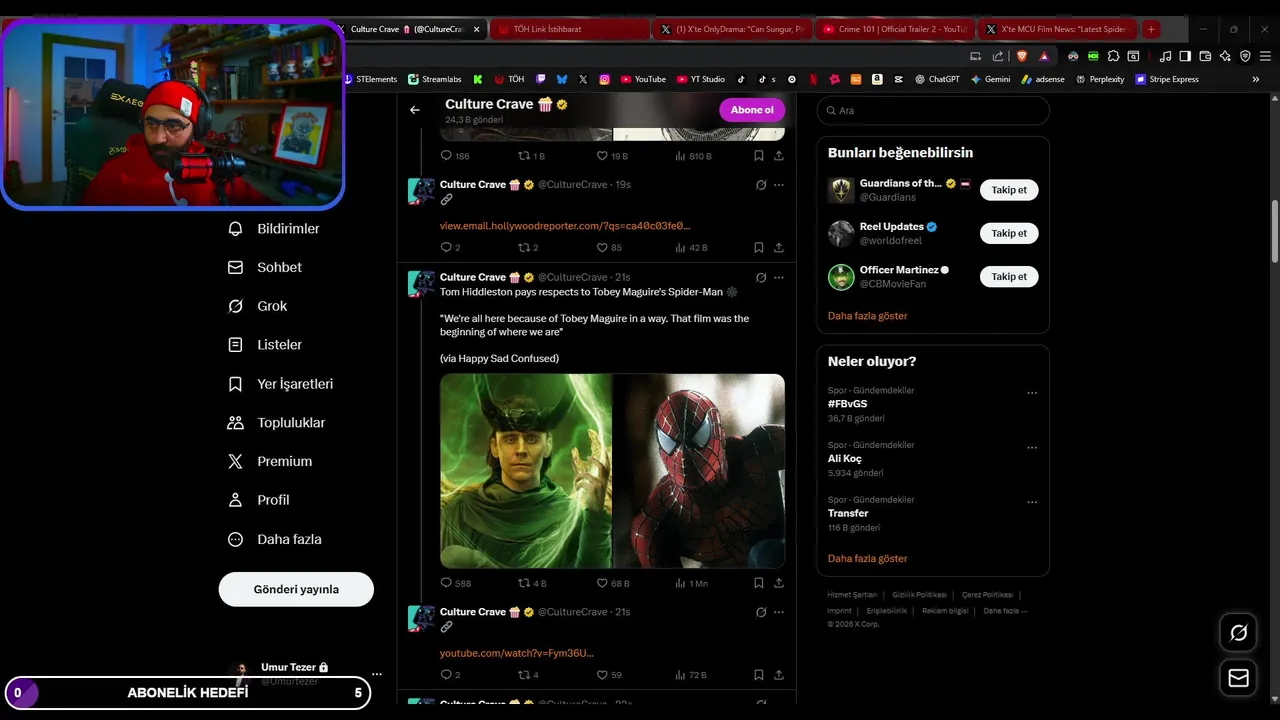The height and width of the screenshot is (720, 1280).
Task: Open options for the Ali Koç trend
Action: tap(1032, 448)
